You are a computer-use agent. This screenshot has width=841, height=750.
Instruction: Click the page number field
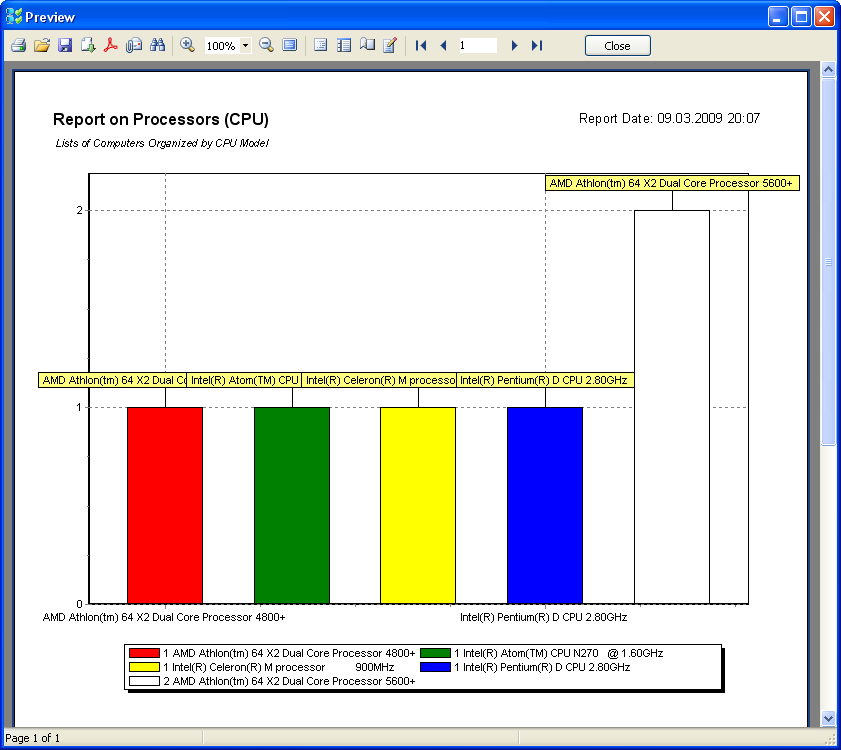pos(477,46)
